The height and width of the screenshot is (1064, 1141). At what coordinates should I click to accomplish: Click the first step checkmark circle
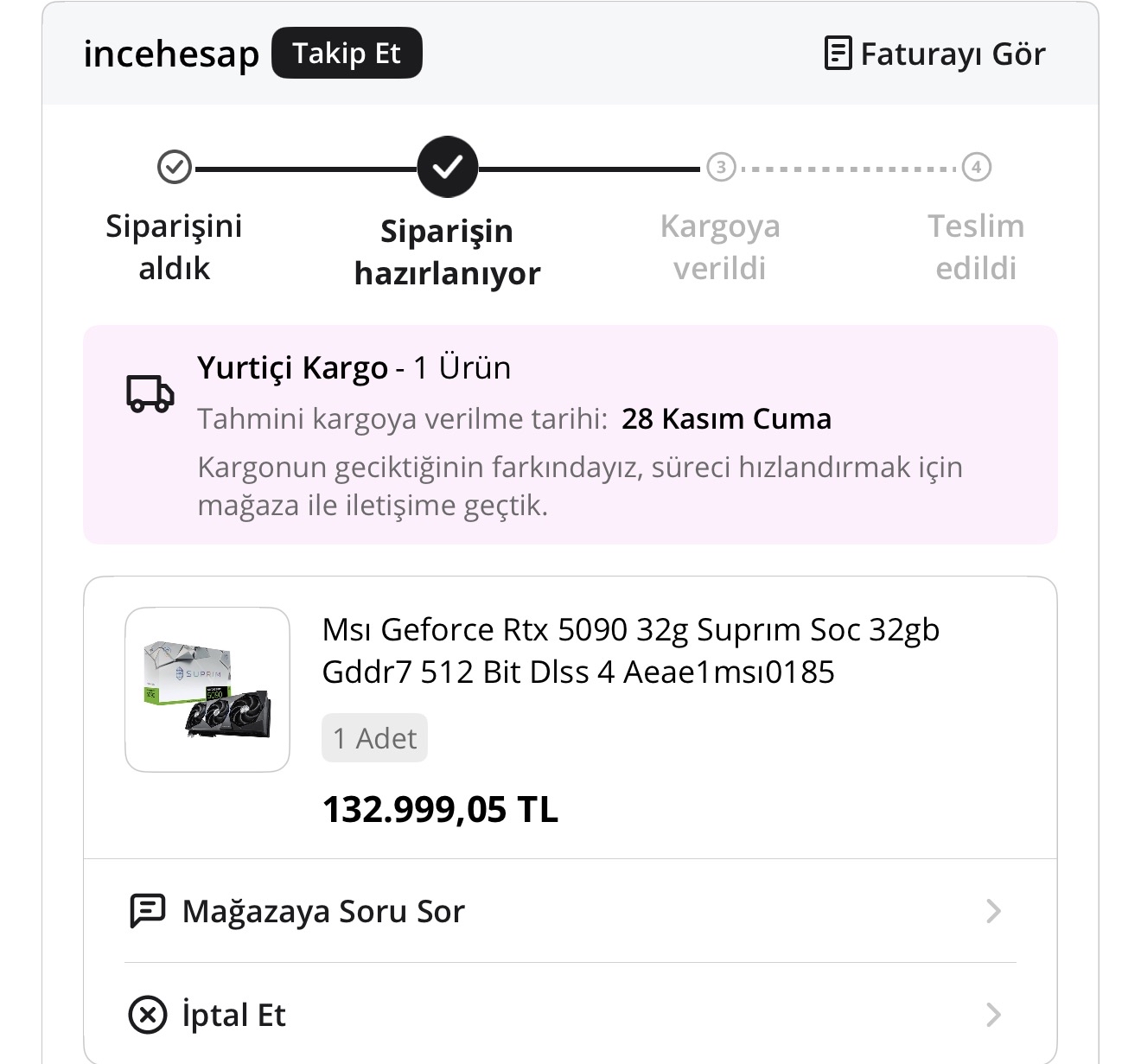tap(175, 167)
